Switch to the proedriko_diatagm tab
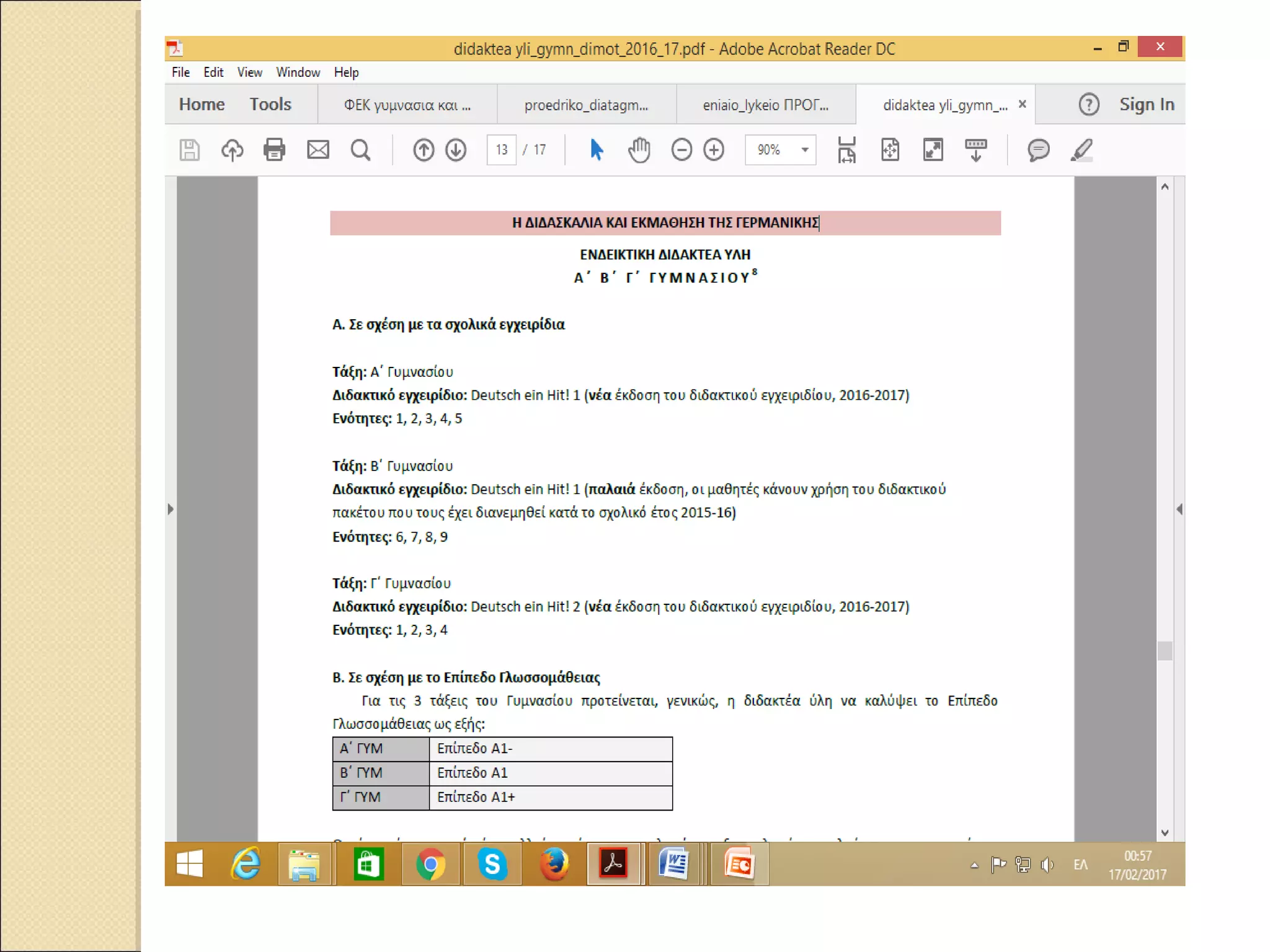Screen dimensions: 1270x952 586,105
